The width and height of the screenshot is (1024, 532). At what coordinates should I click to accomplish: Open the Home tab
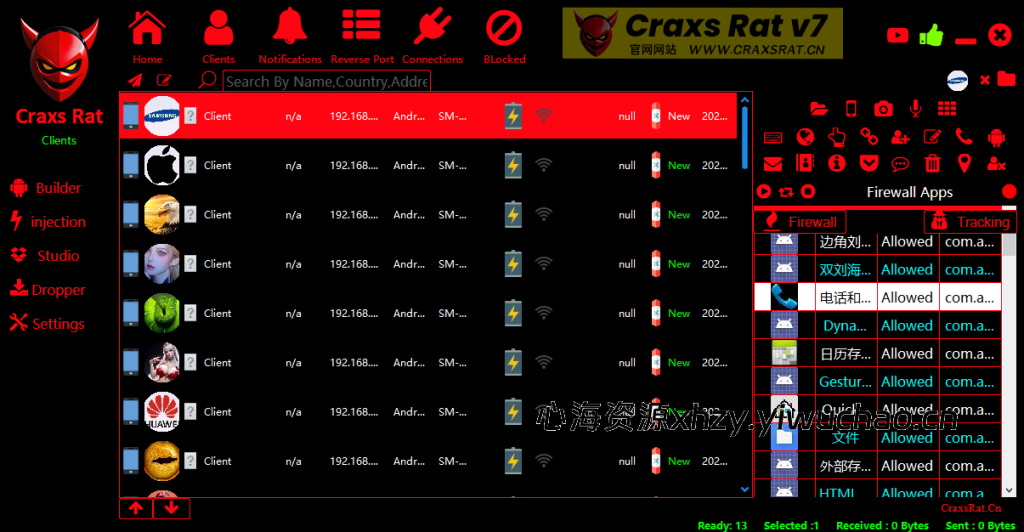click(147, 37)
